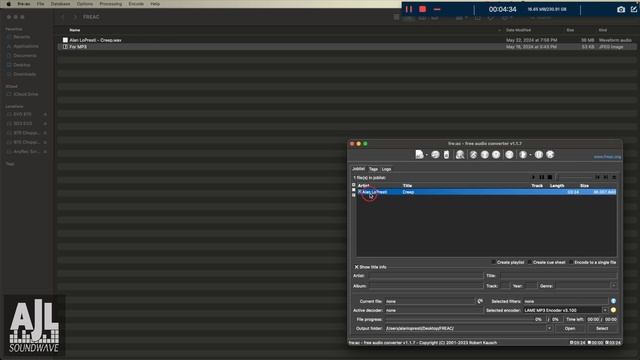Click the toggle selection icon beside joblist
The image size is (640, 360).
353,195
